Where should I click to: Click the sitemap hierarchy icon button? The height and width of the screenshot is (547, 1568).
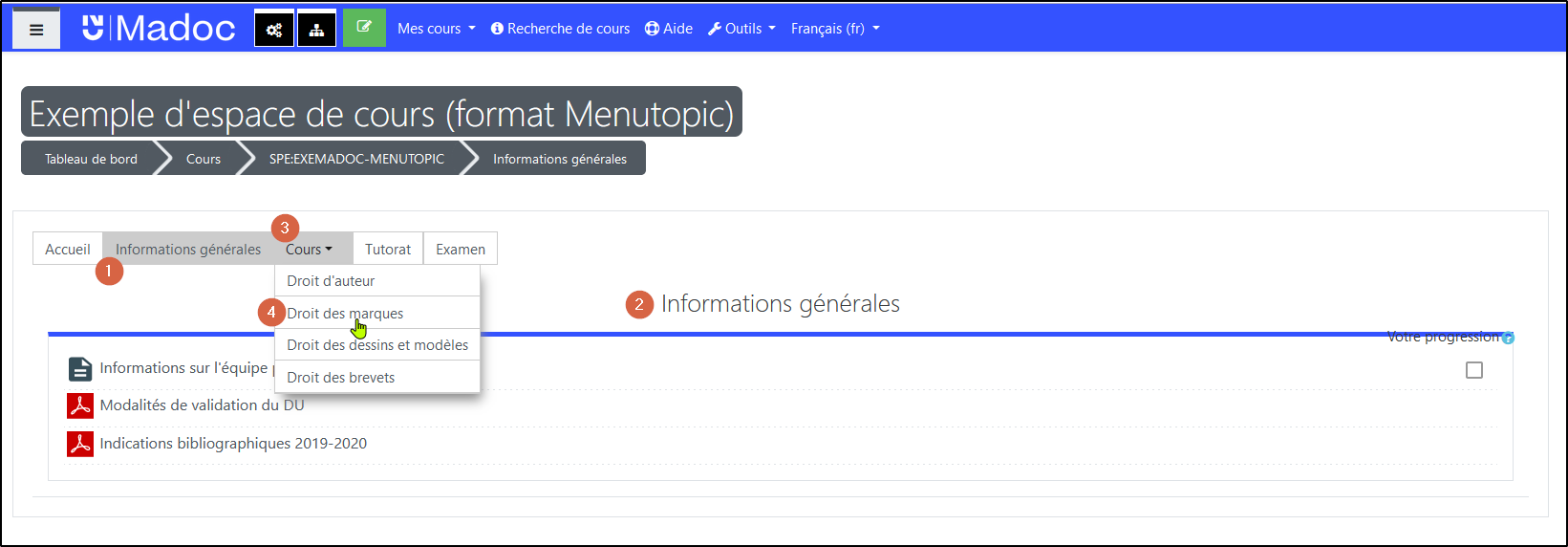coord(316,30)
